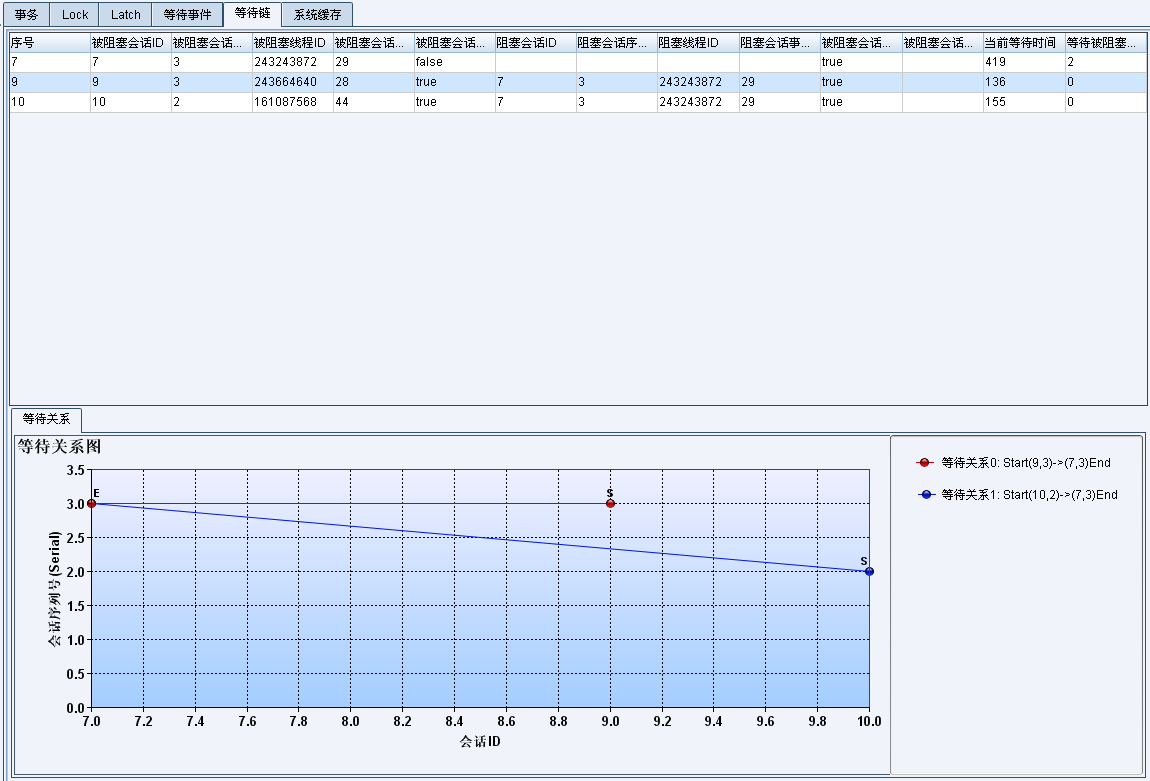1150x781 pixels.
Task: Select table row with 序号 7
Action: (49, 62)
